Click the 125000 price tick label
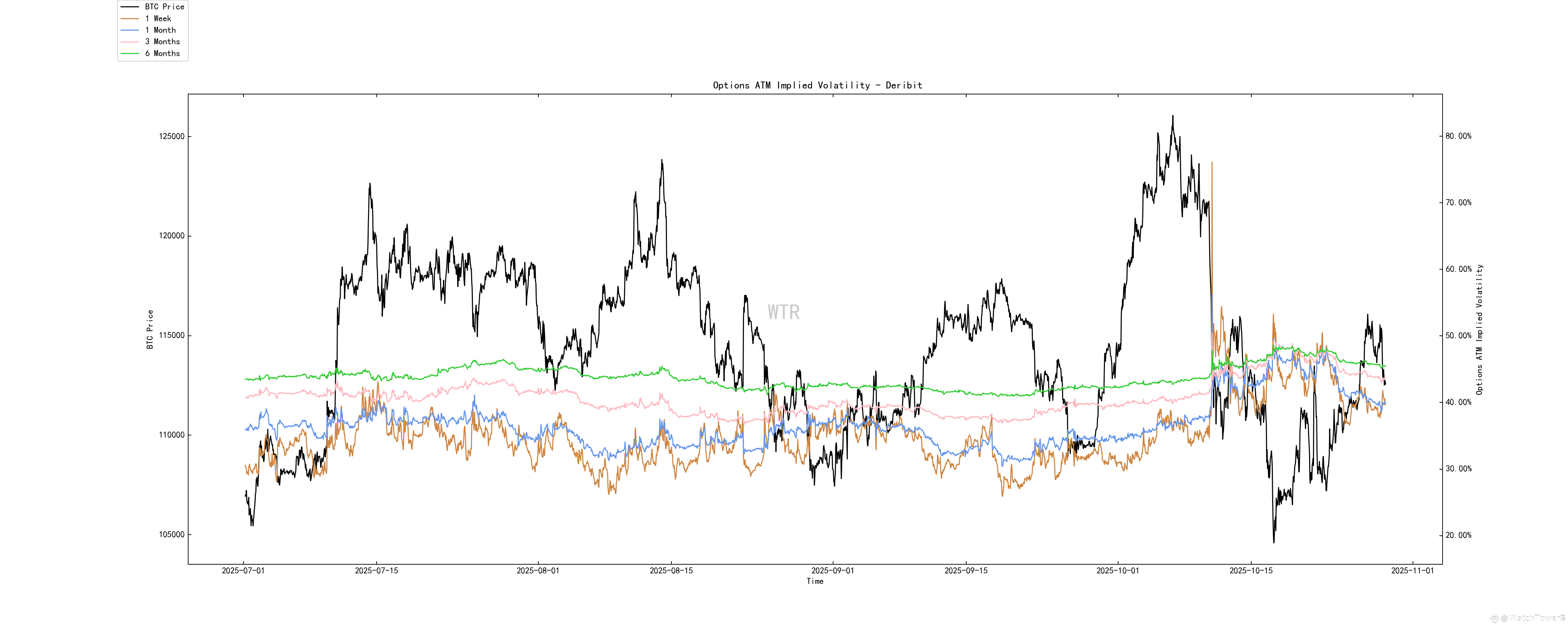The height and width of the screenshot is (627, 1568). coord(172,136)
